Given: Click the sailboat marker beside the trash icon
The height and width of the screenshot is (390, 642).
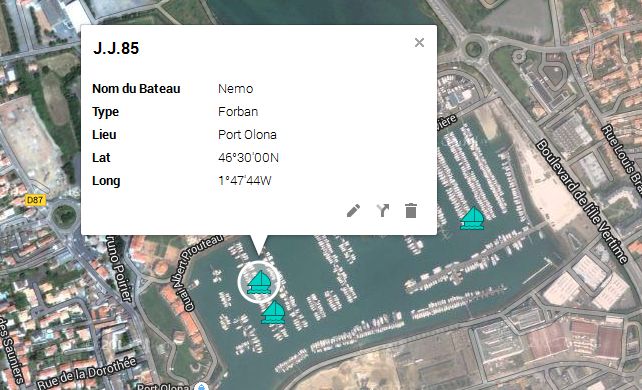Looking at the screenshot, I should (472, 218).
